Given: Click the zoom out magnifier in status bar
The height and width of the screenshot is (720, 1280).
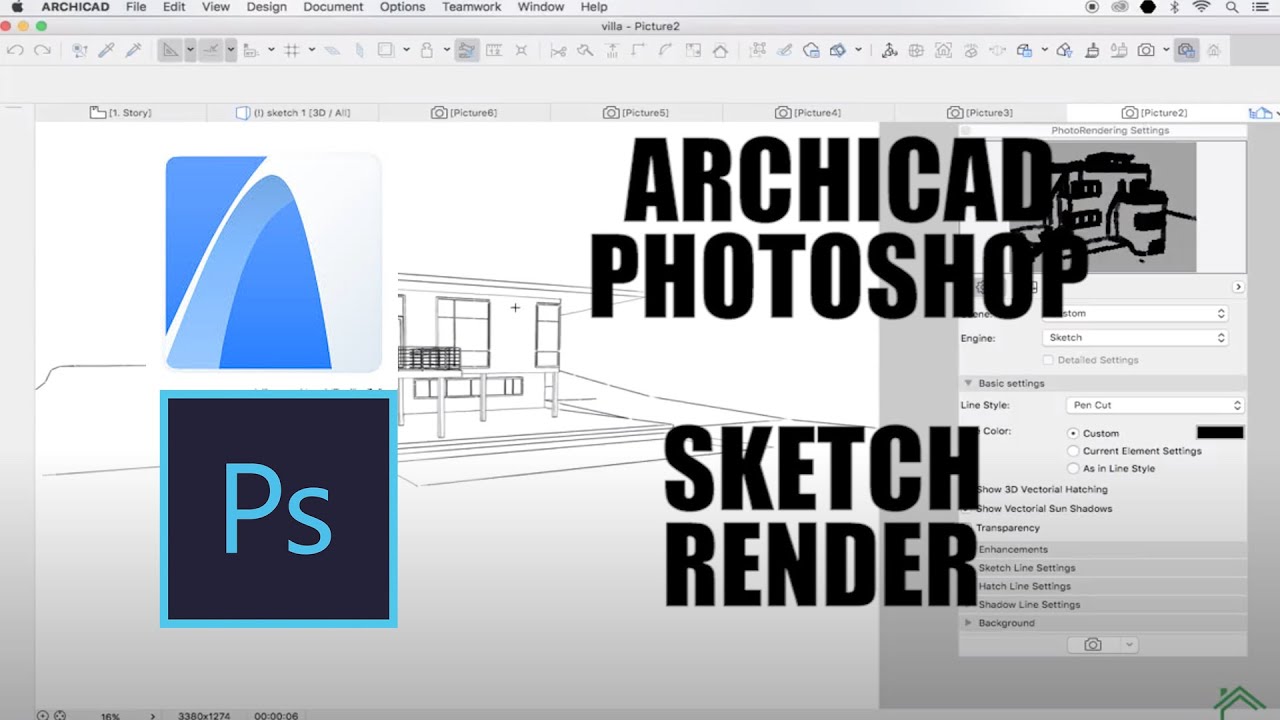Looking at the screenshot, I should click(x=43, y=715).
